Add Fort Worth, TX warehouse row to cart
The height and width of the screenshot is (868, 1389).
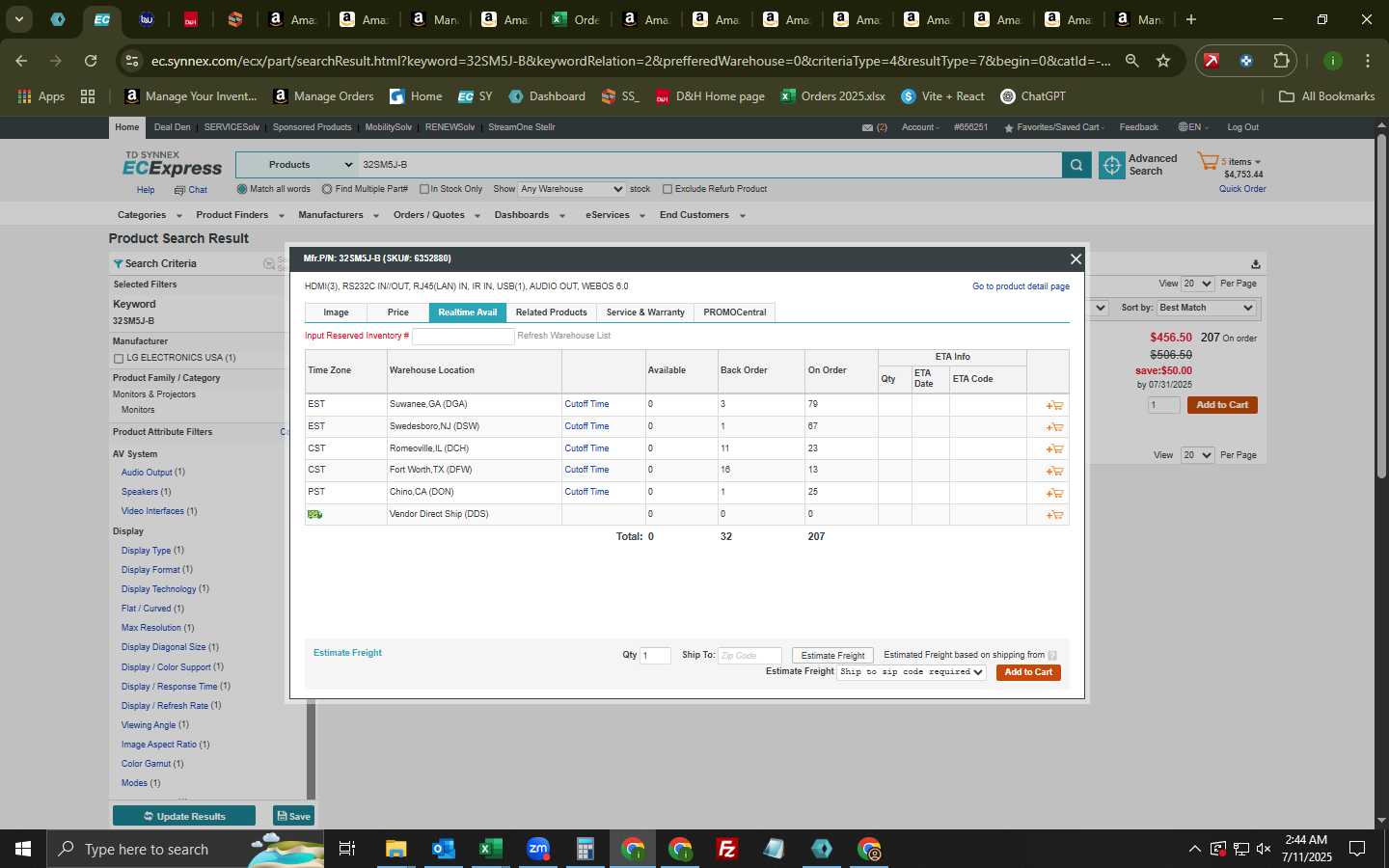click(x=1054, y=471)
